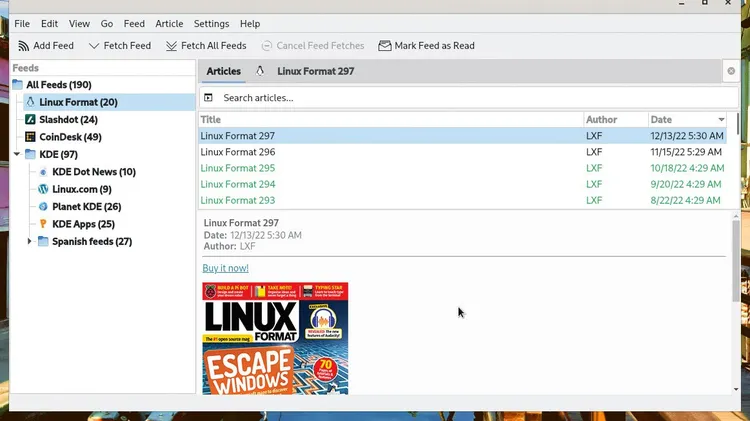This screenshot has width=750, height=421.
Task: Click the Fetch All Feeds double-arrow icon
Action: coord(171,46)
